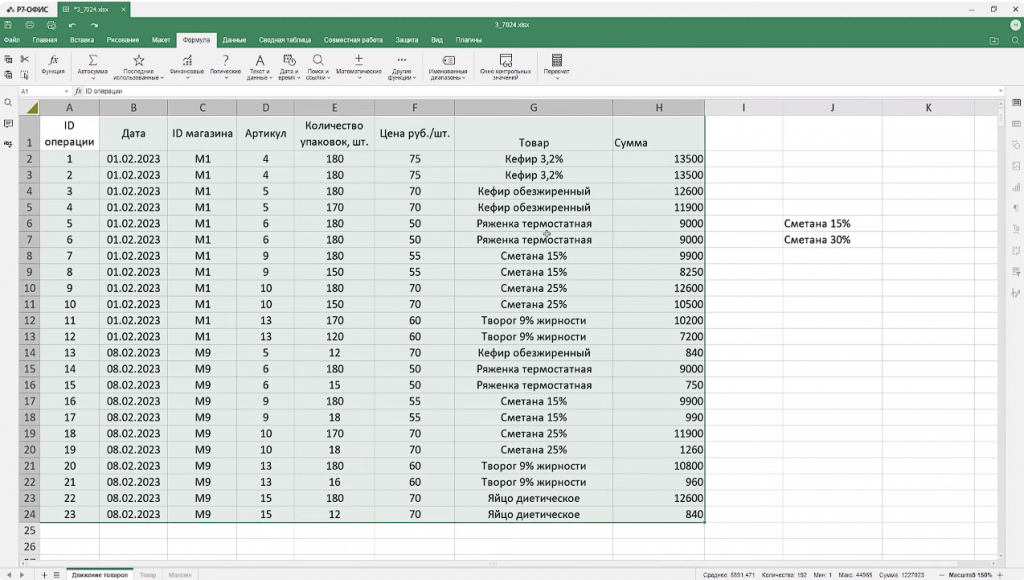Open the Плагины tab
The image size is (1024, 580).
click(x=468, y=40)
